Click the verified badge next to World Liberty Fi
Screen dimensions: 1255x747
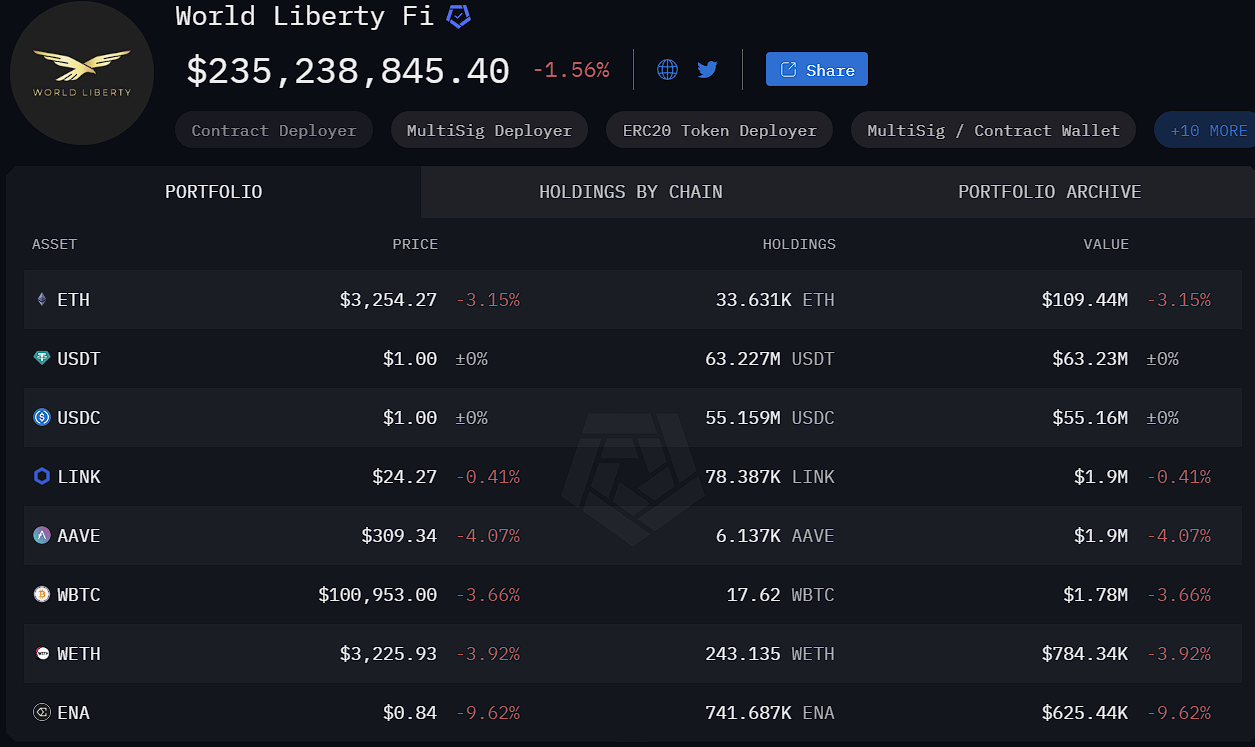click(458, 16)
